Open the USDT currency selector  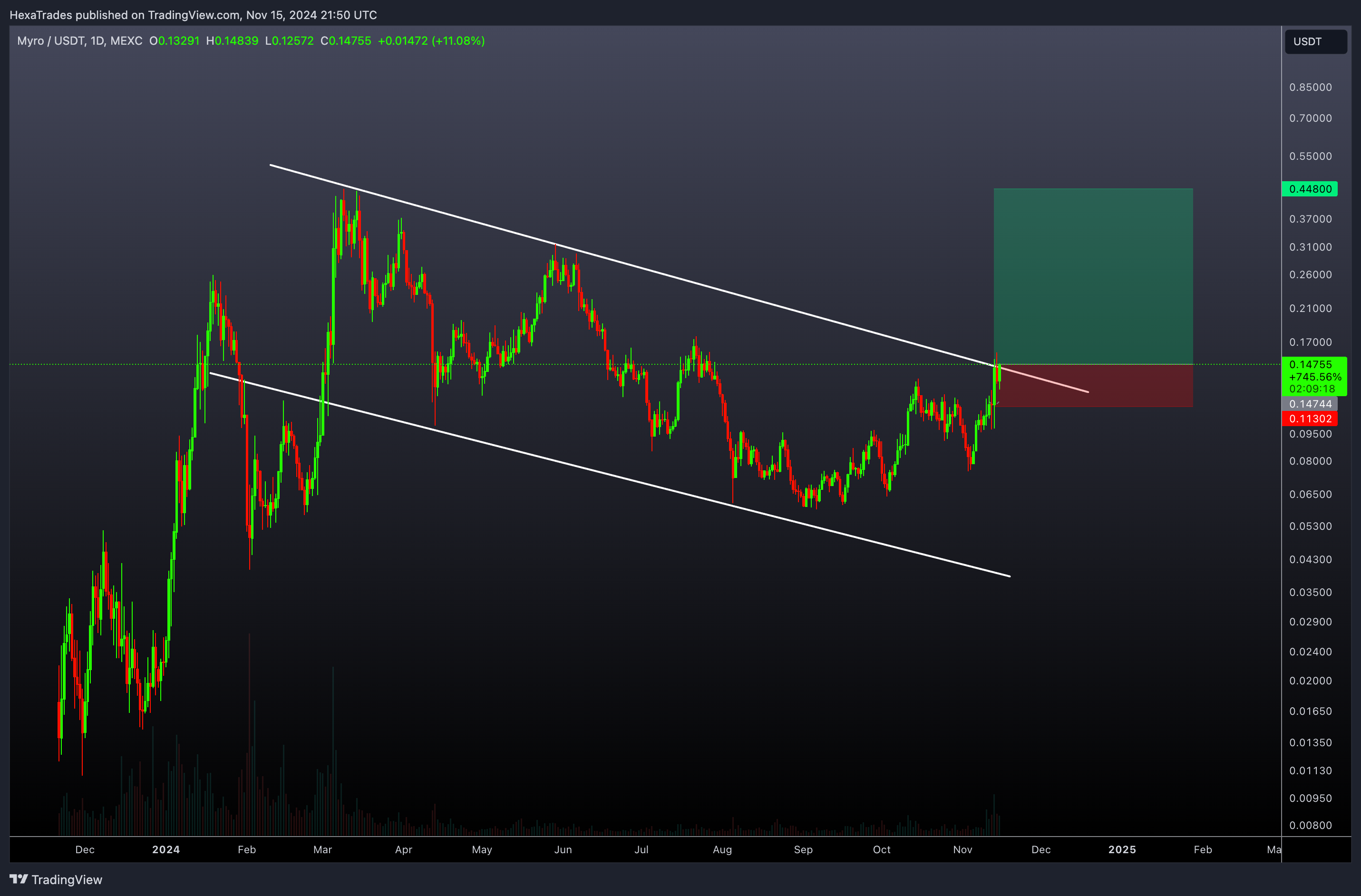point(1316,41)
